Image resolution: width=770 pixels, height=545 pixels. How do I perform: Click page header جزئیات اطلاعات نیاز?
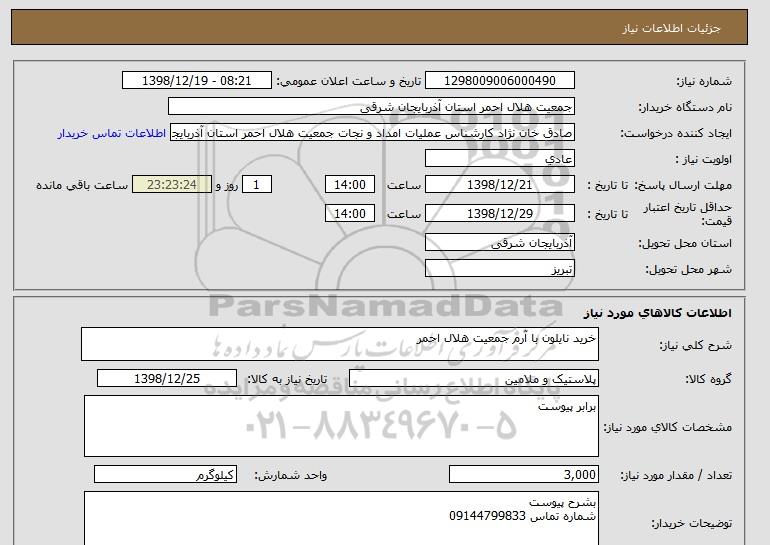[671, 28]
